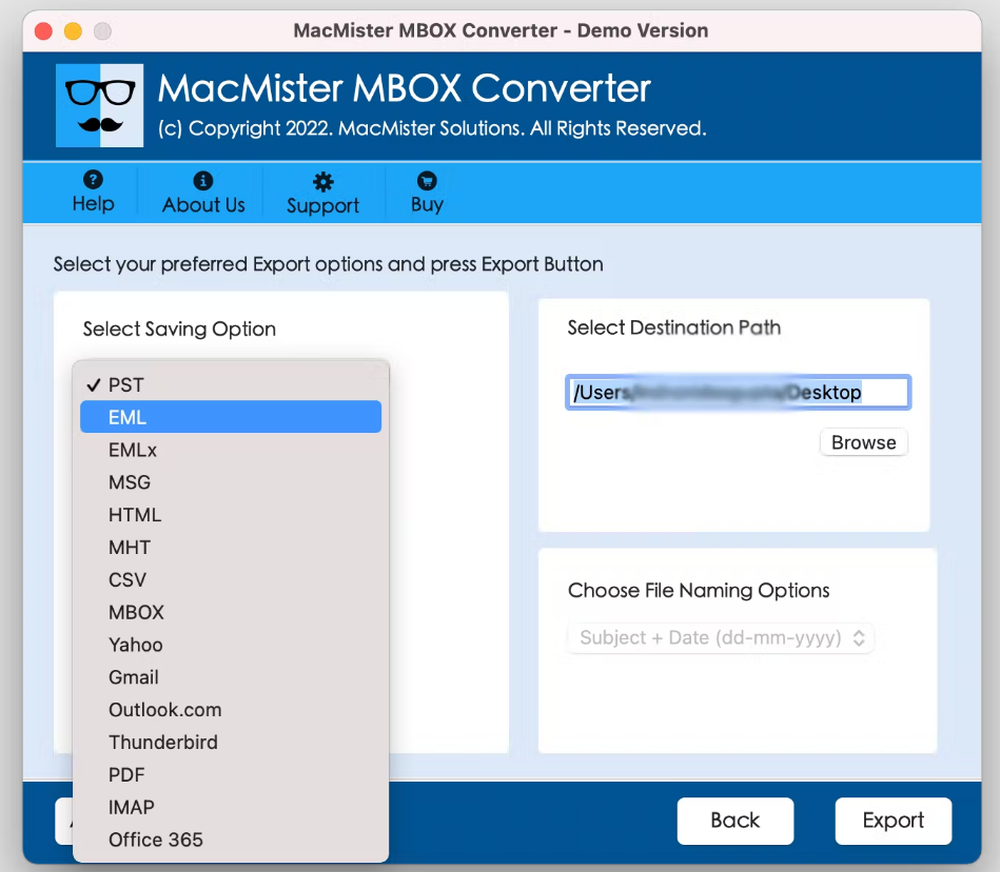Click the Back button

[x=735, y=820]
